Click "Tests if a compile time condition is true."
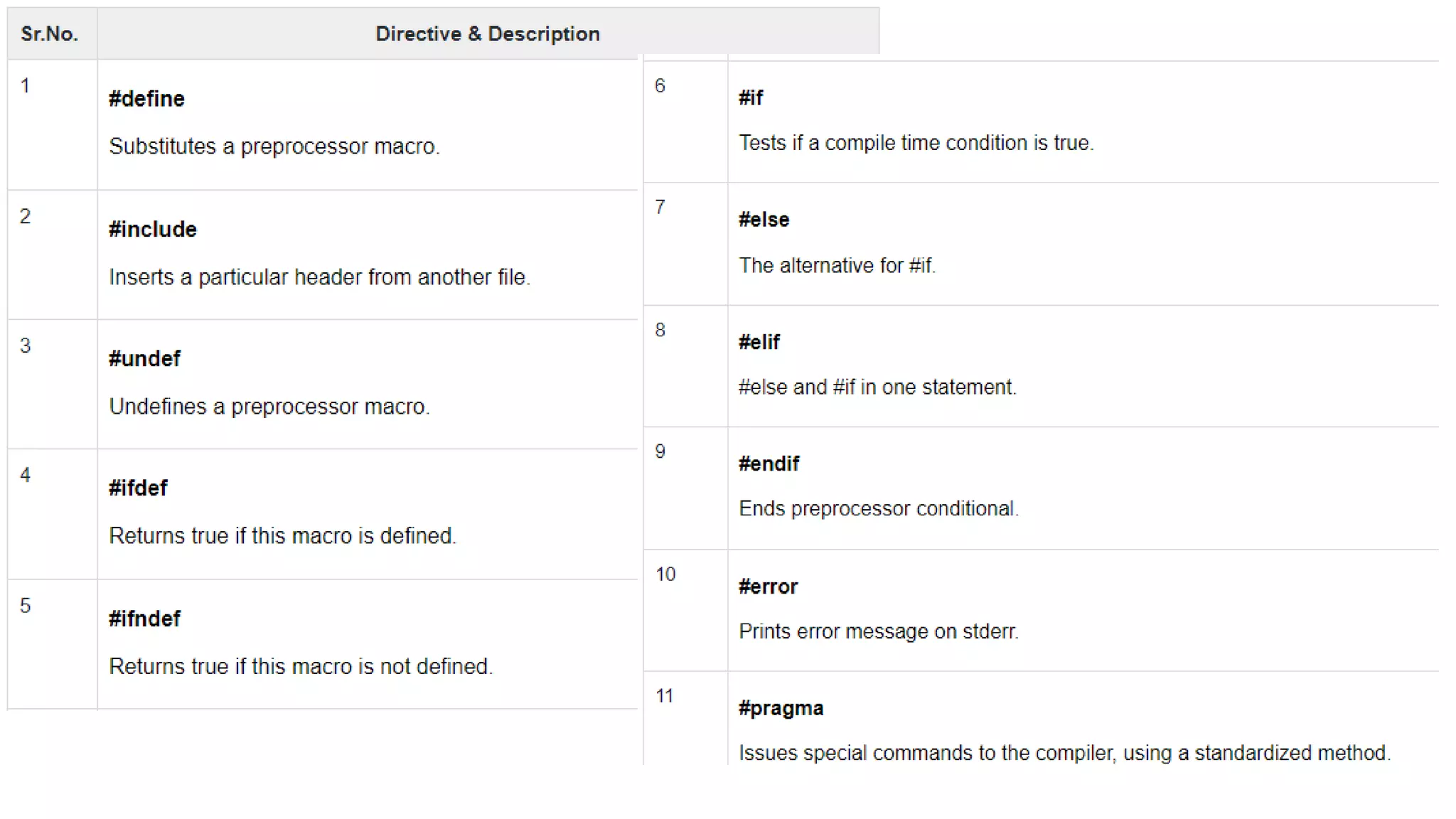Viewport: 1456px width, 819px height. pos(916,143)
